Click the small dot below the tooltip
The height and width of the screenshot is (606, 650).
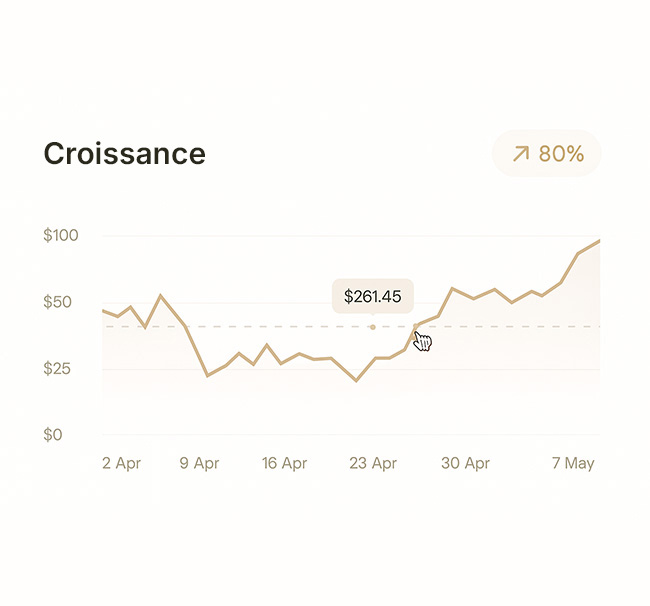click(x=373, y=327)
